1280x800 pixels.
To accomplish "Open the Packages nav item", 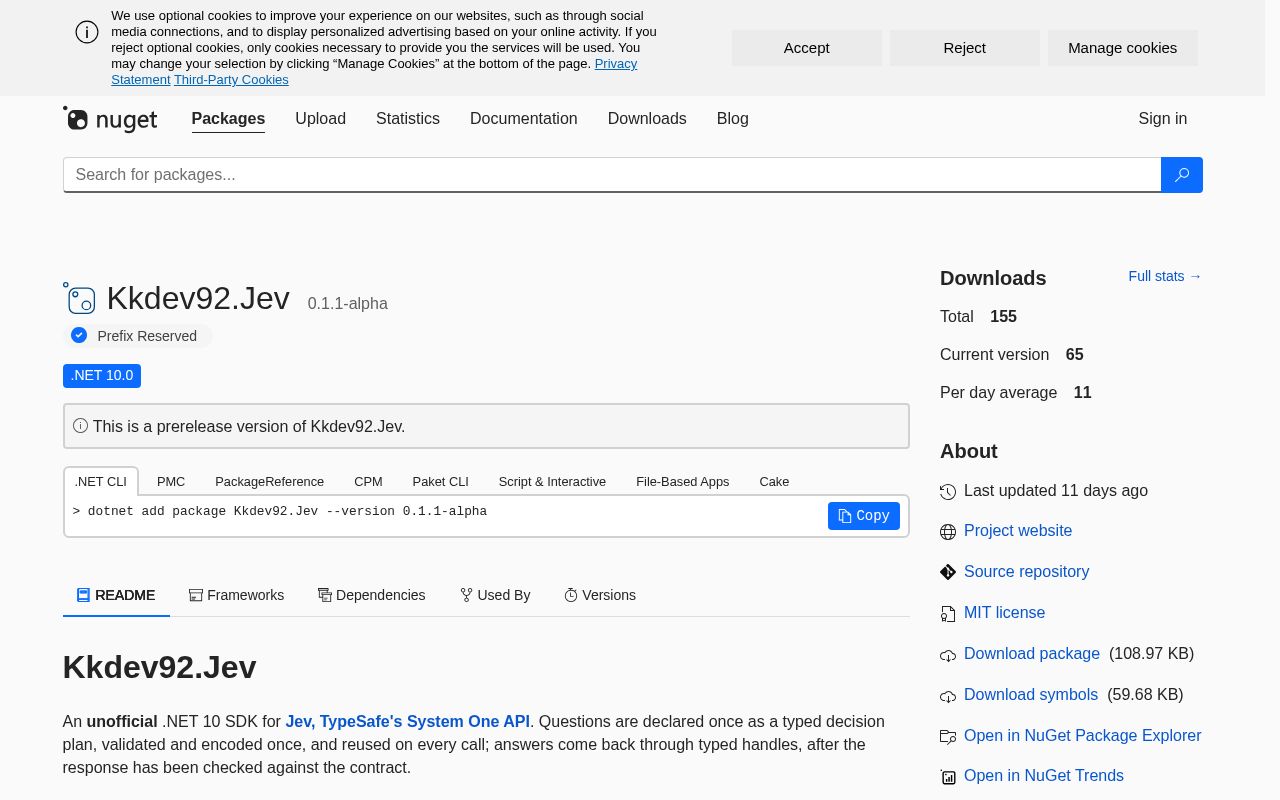I will pos(228,119).
